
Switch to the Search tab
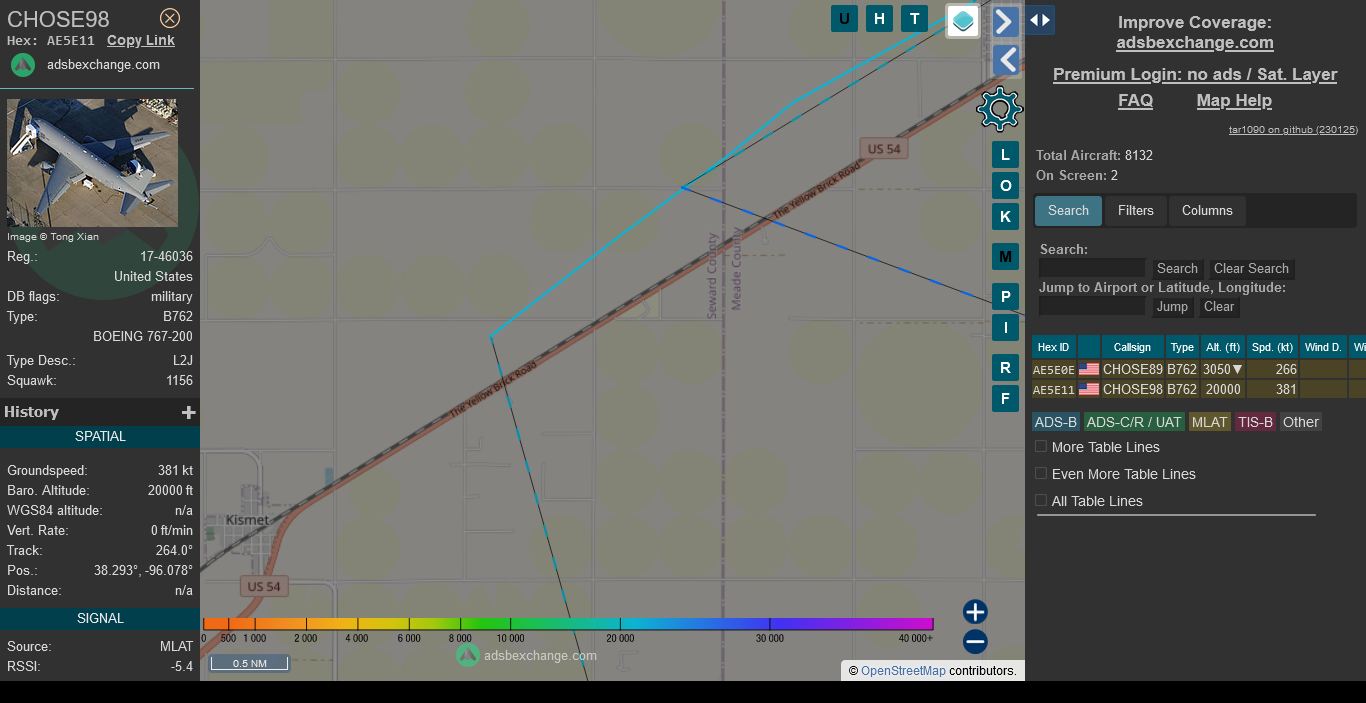click(1068, 211)
